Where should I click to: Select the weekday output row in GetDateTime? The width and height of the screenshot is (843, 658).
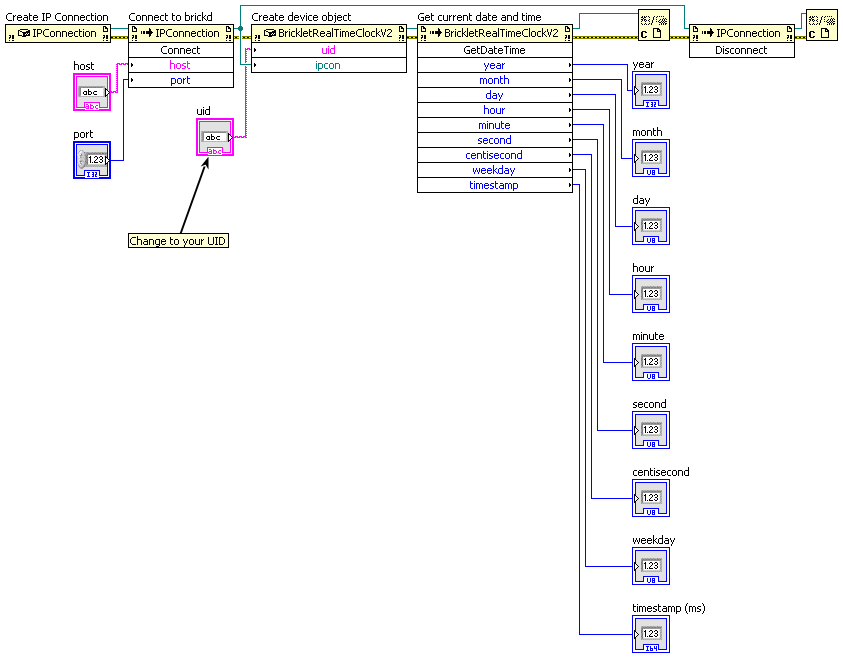[x=495, y=170]
